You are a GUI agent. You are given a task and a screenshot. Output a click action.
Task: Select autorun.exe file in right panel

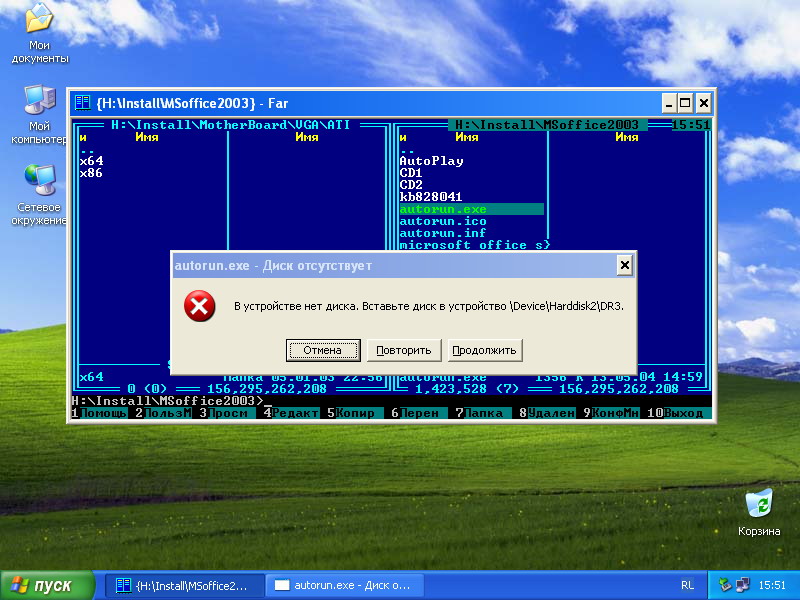pos(471,209)
